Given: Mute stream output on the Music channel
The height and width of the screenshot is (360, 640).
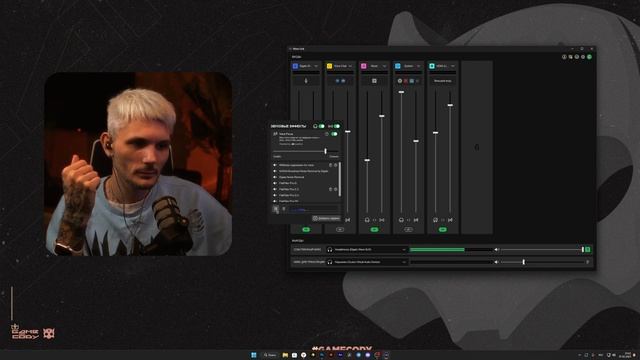Looking at the screenshot, I should 382,220.
